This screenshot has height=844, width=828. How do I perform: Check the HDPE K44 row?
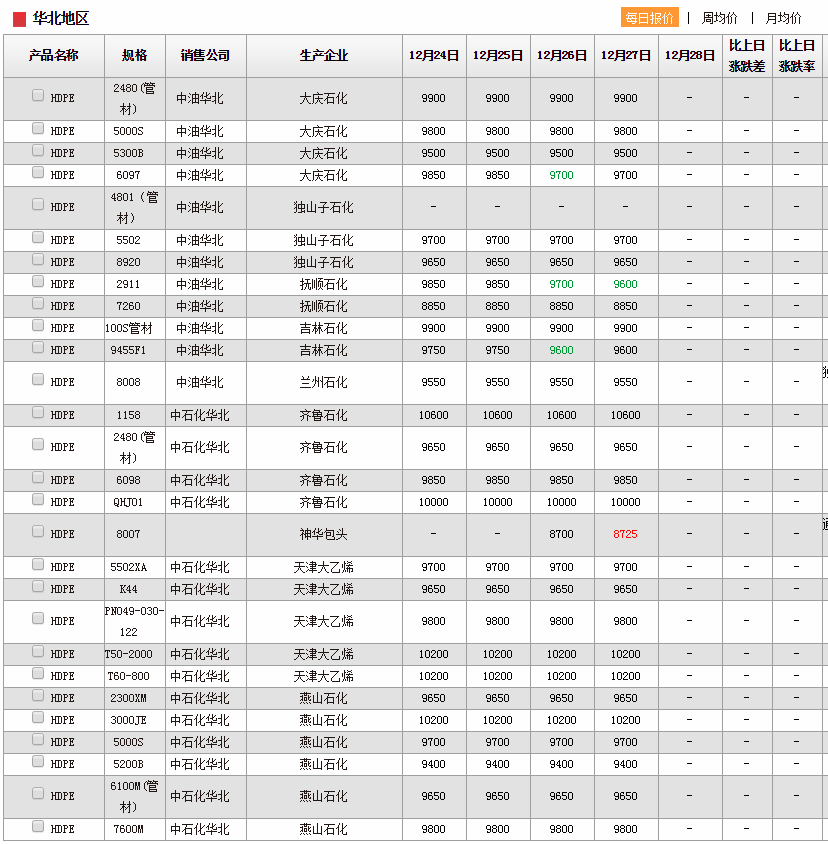38,586
